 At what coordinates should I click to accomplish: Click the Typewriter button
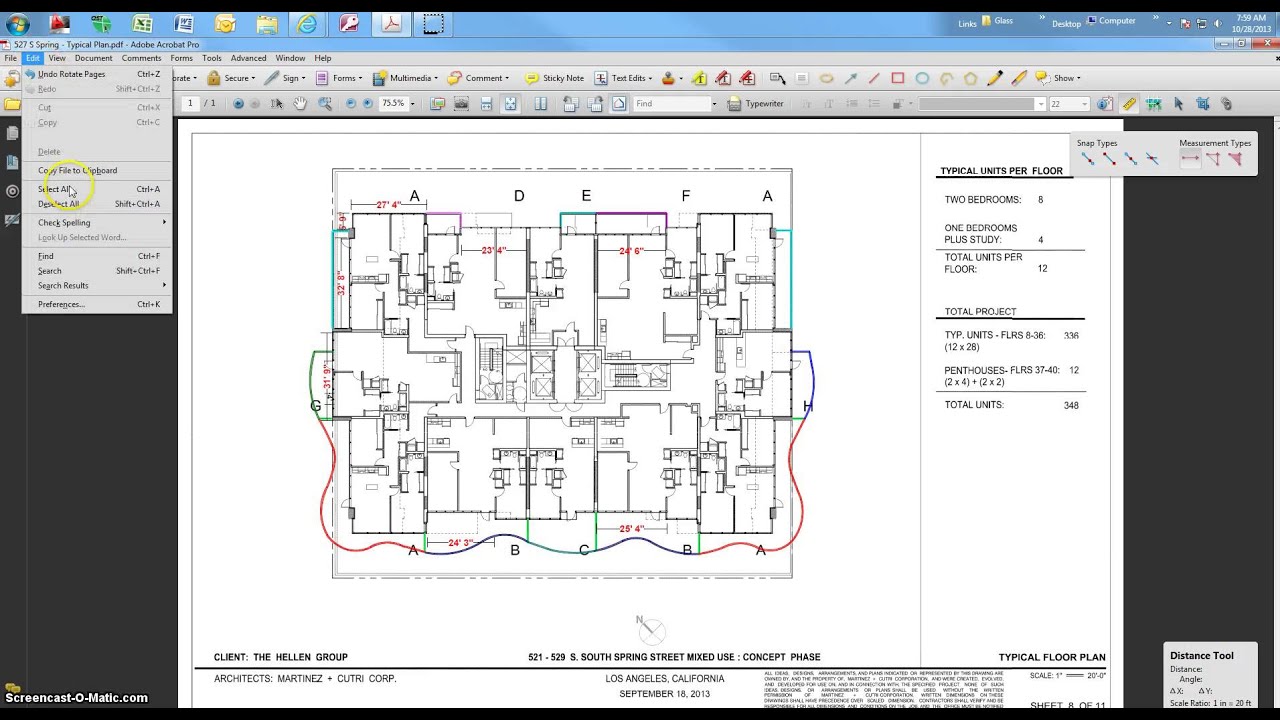pos(757,104)
